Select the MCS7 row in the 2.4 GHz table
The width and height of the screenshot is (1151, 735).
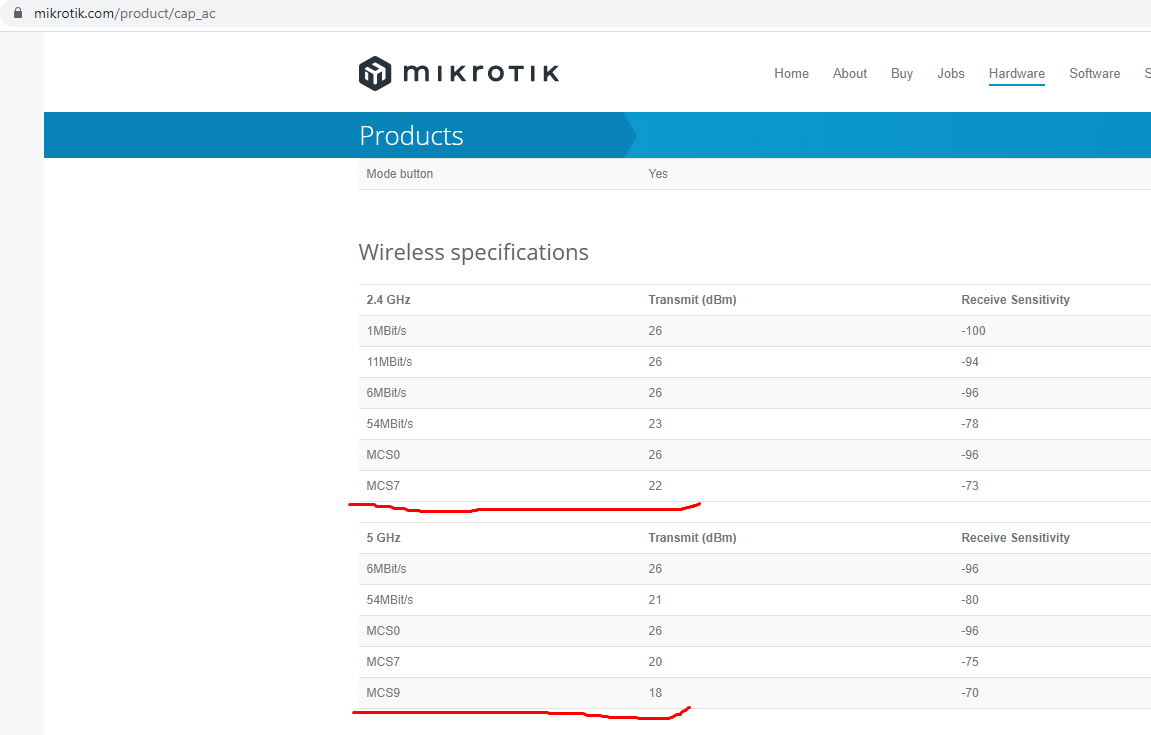pyautogui.click(x=383, y=485)
